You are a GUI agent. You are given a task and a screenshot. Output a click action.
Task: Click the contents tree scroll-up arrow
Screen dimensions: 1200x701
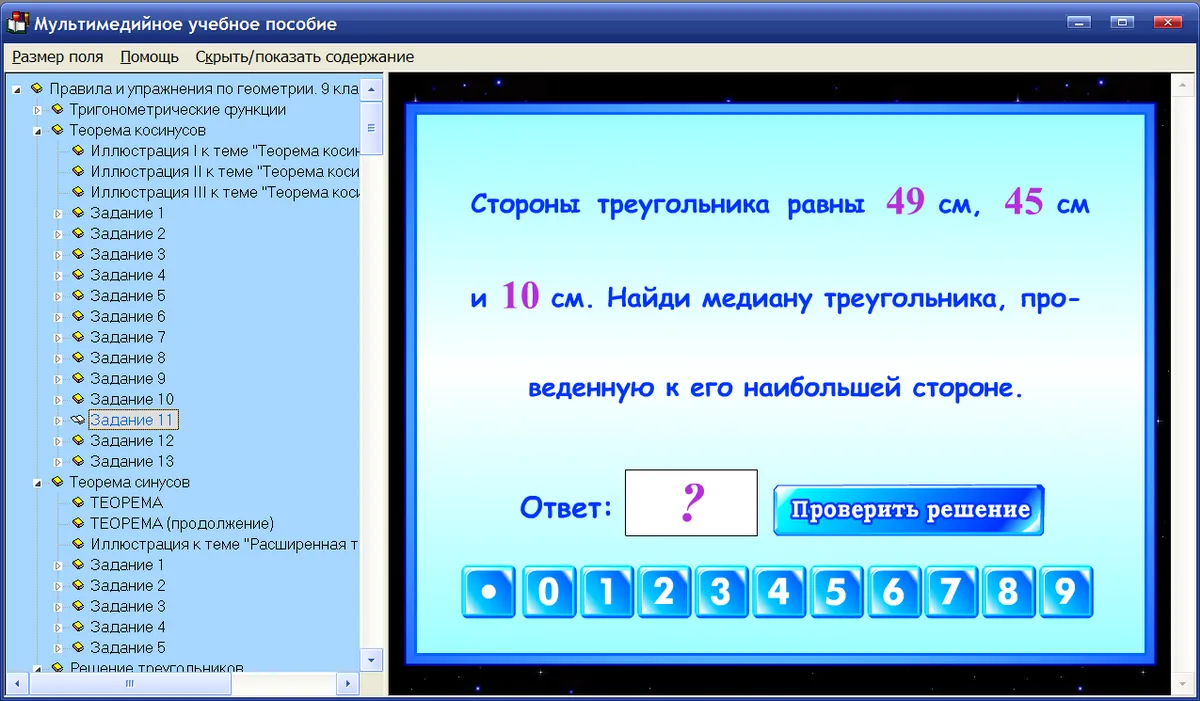point(372,88)
